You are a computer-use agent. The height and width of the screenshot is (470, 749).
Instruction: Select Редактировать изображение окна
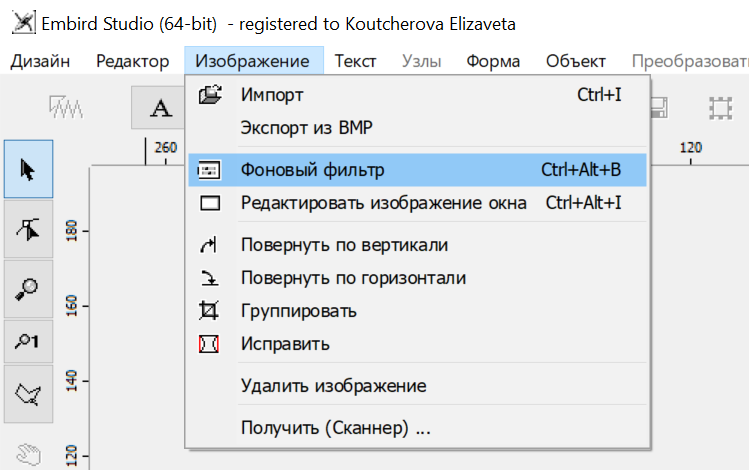pos(383,203)
